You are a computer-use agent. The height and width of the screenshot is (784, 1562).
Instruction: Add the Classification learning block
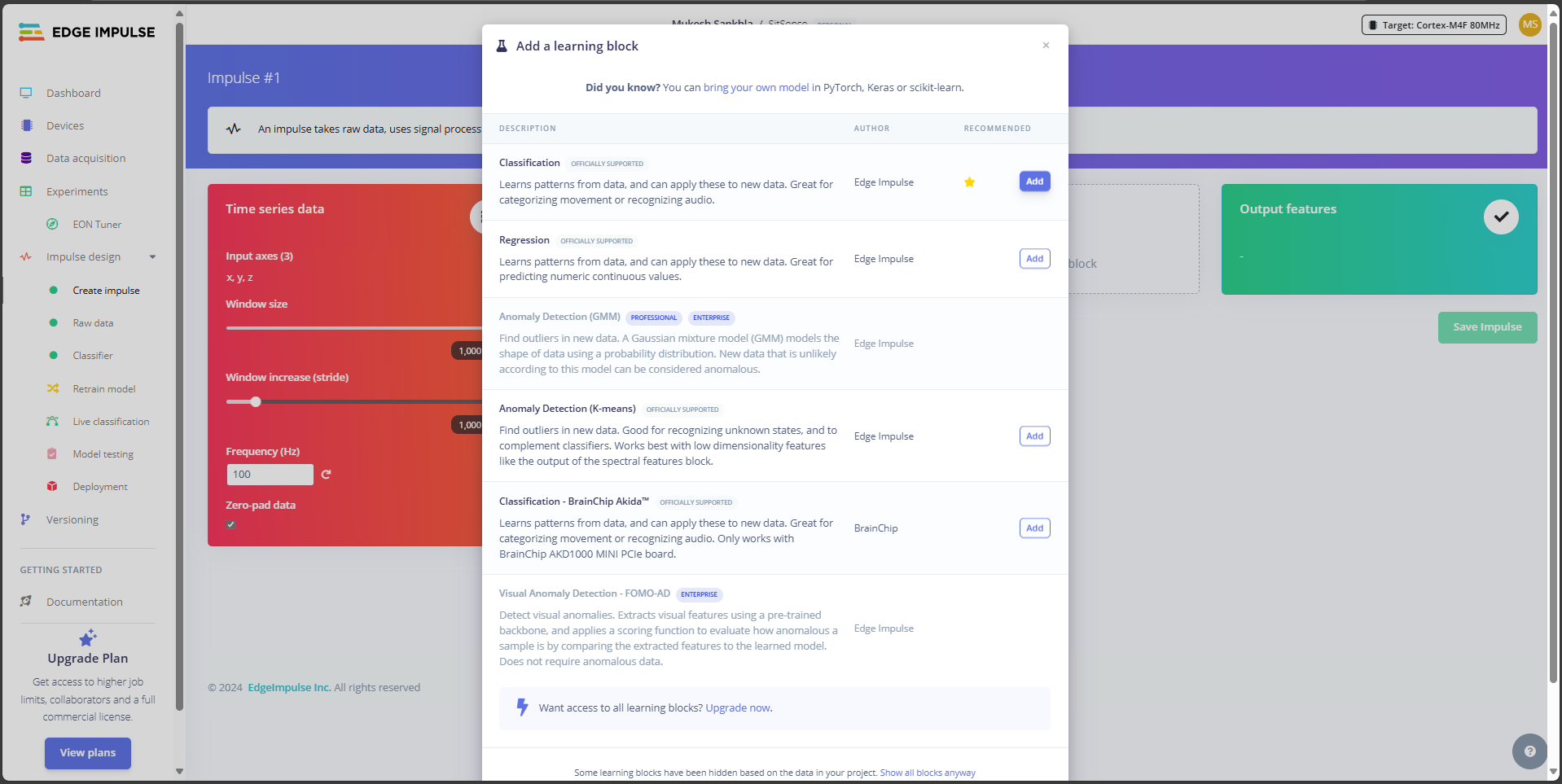click(1034, 182)
